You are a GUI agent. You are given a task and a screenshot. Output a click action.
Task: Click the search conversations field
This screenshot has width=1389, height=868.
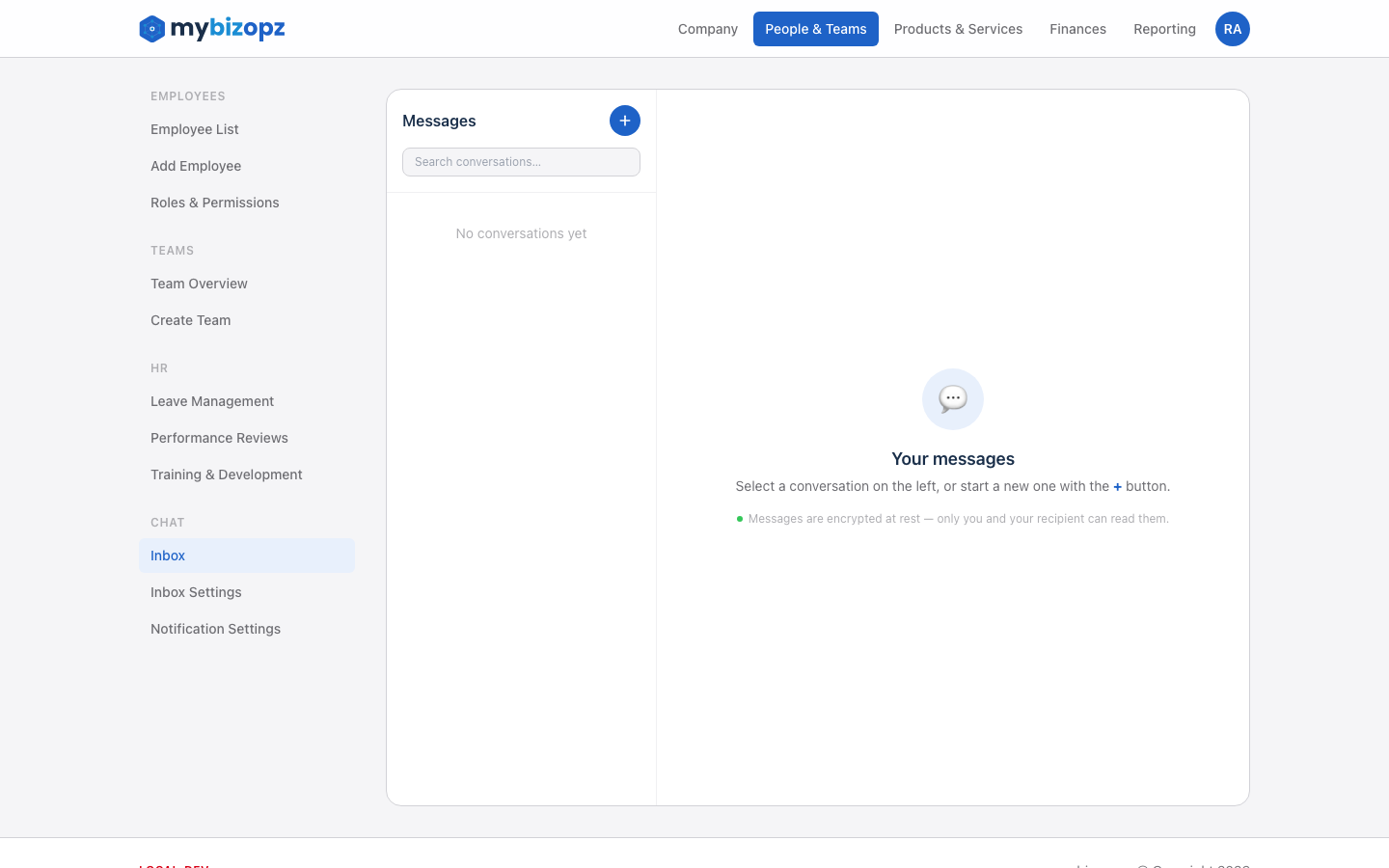click(x=521, y=162)
